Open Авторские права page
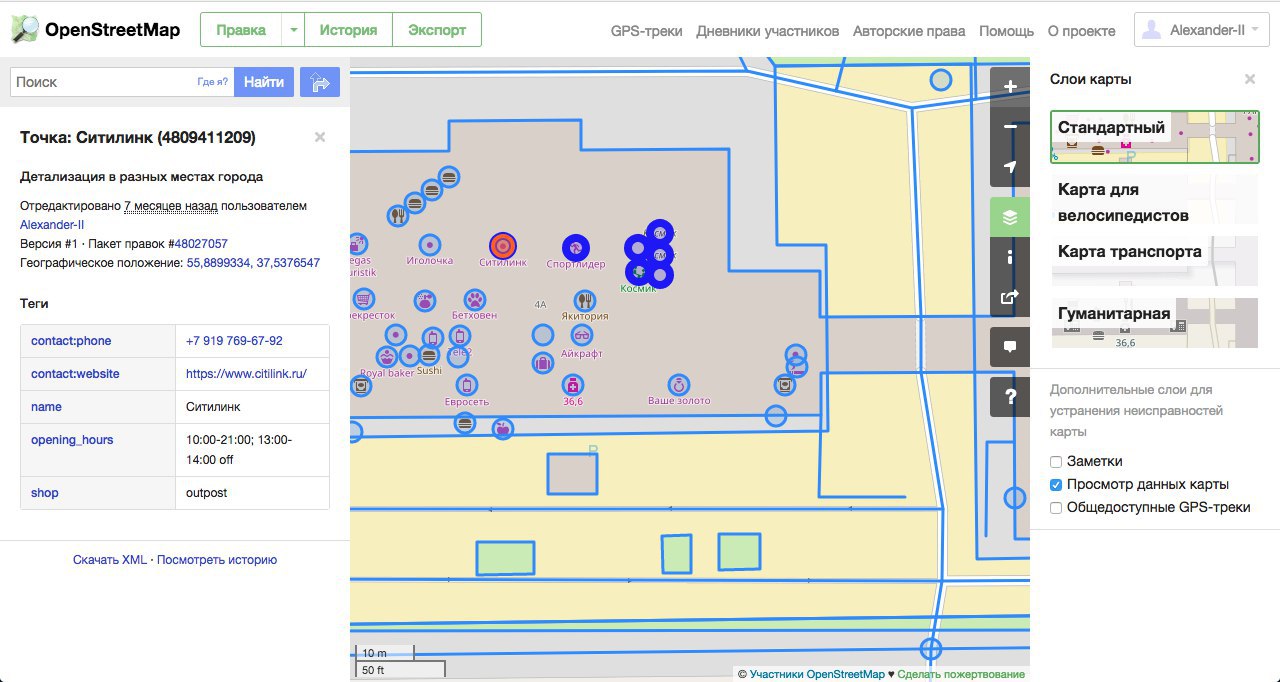 [909, 31]
